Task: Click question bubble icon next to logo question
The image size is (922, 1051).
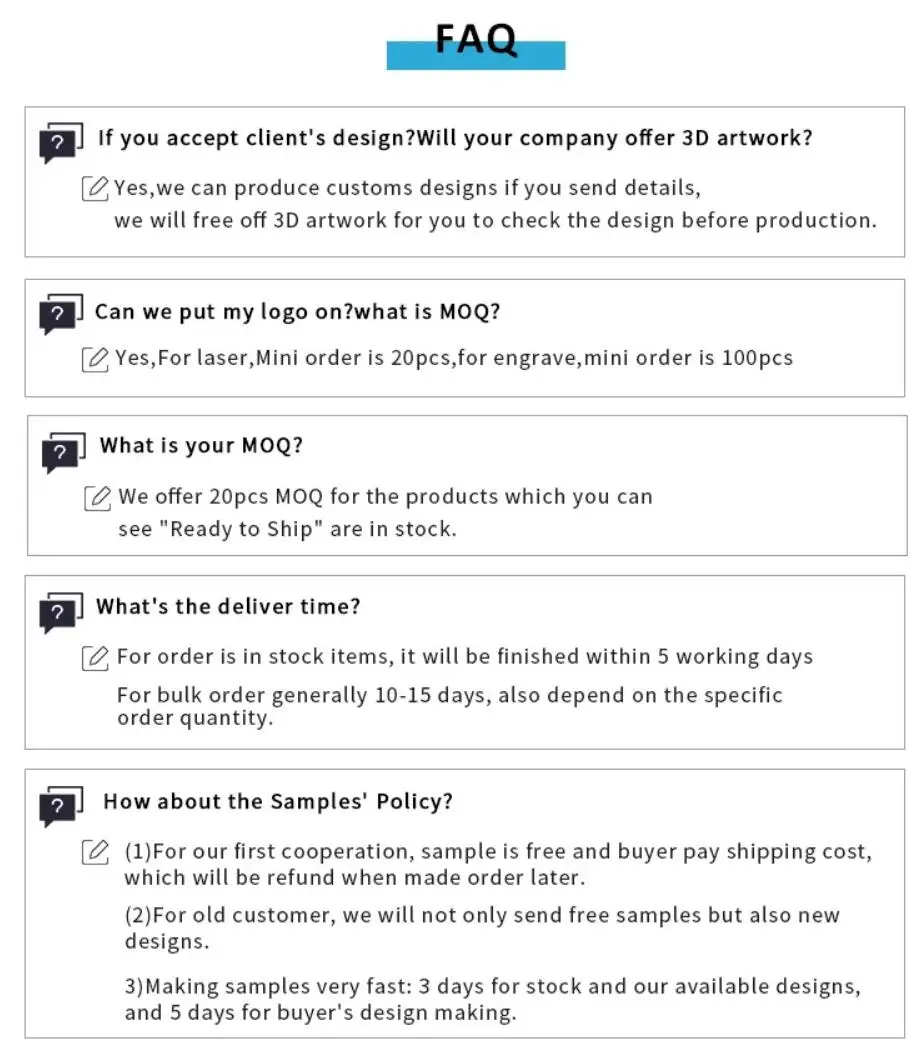Action: tap(60, 314)
